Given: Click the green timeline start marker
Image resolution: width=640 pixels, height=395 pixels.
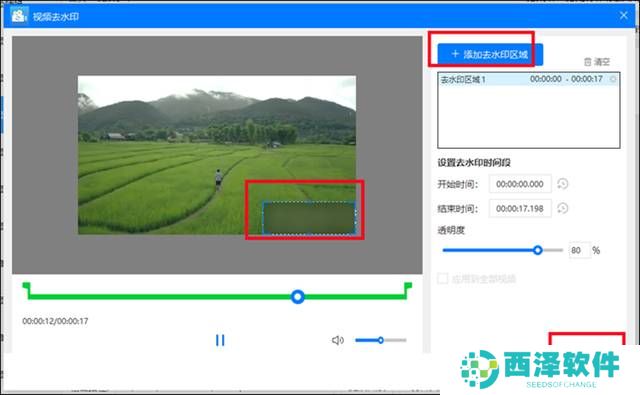Looking at the screenshot, I should (x=26, y=290).
